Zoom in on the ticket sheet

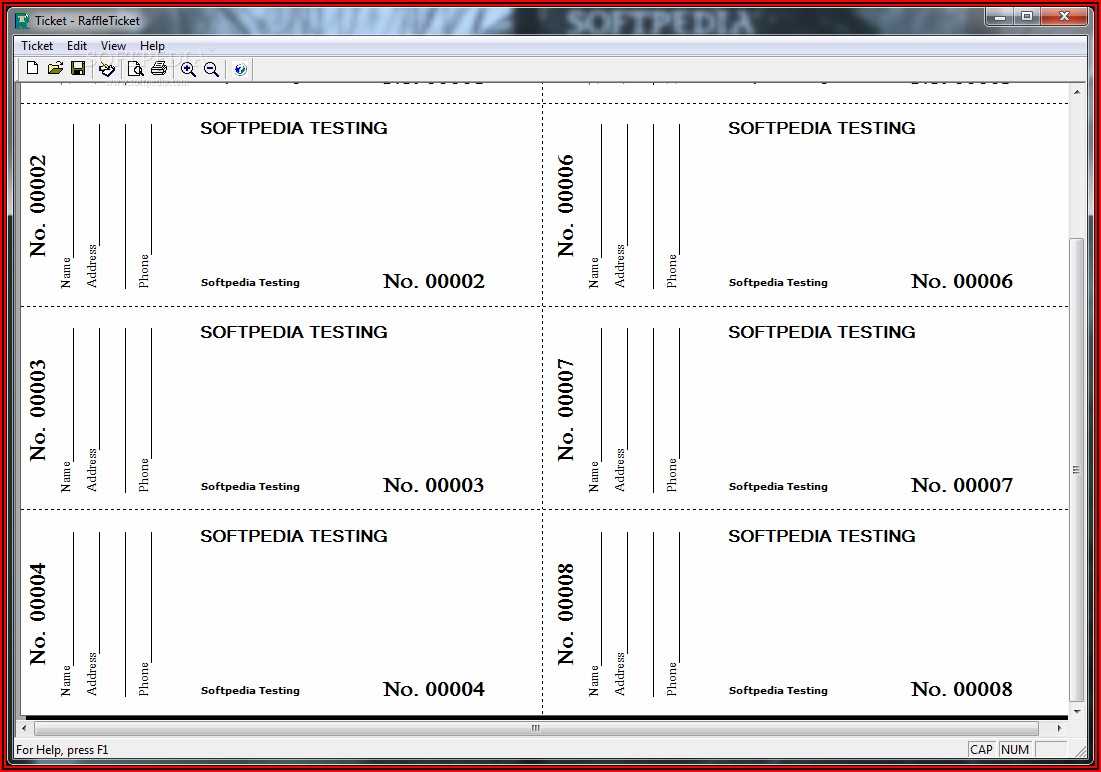[188, 69]
